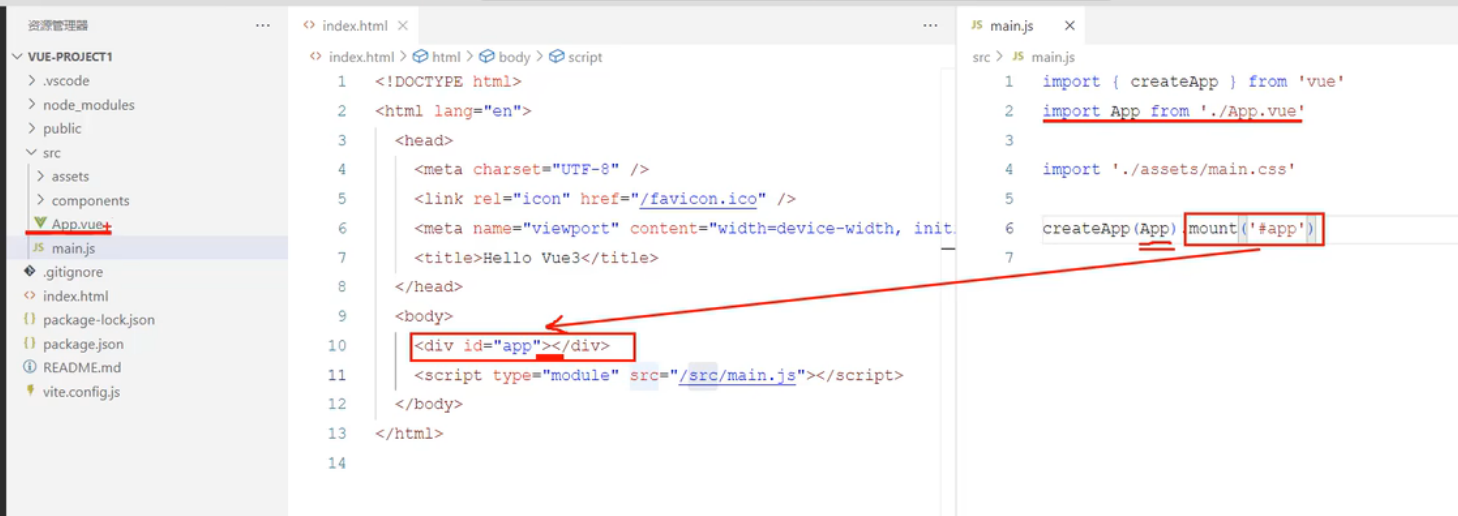Click line number 6 in main.js gutter
This screenshot has height=516, width=1458.
[1009, 228]
